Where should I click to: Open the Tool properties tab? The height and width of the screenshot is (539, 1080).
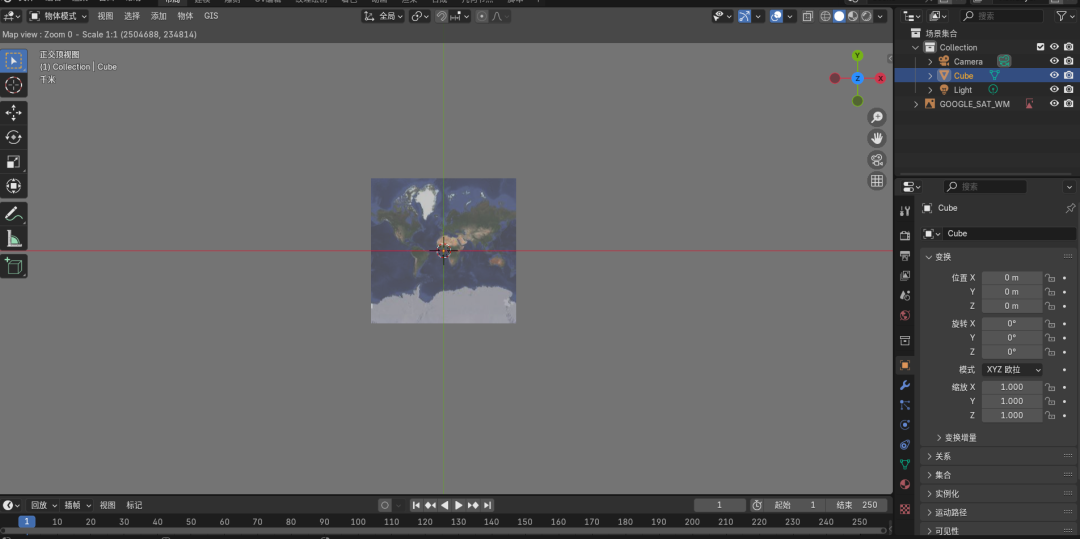point(905,211)
